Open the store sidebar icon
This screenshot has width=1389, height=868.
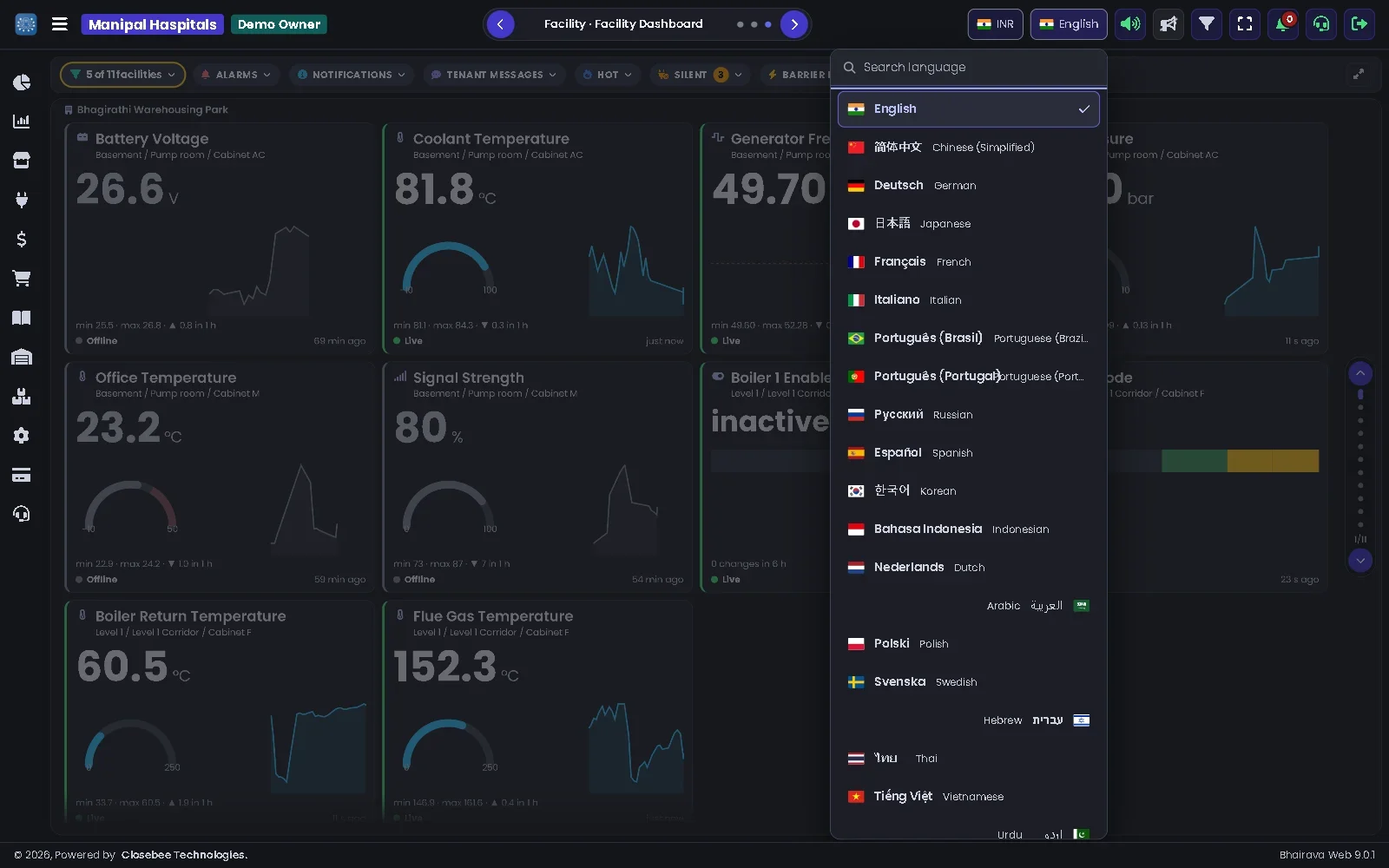[x=22, y=161]
